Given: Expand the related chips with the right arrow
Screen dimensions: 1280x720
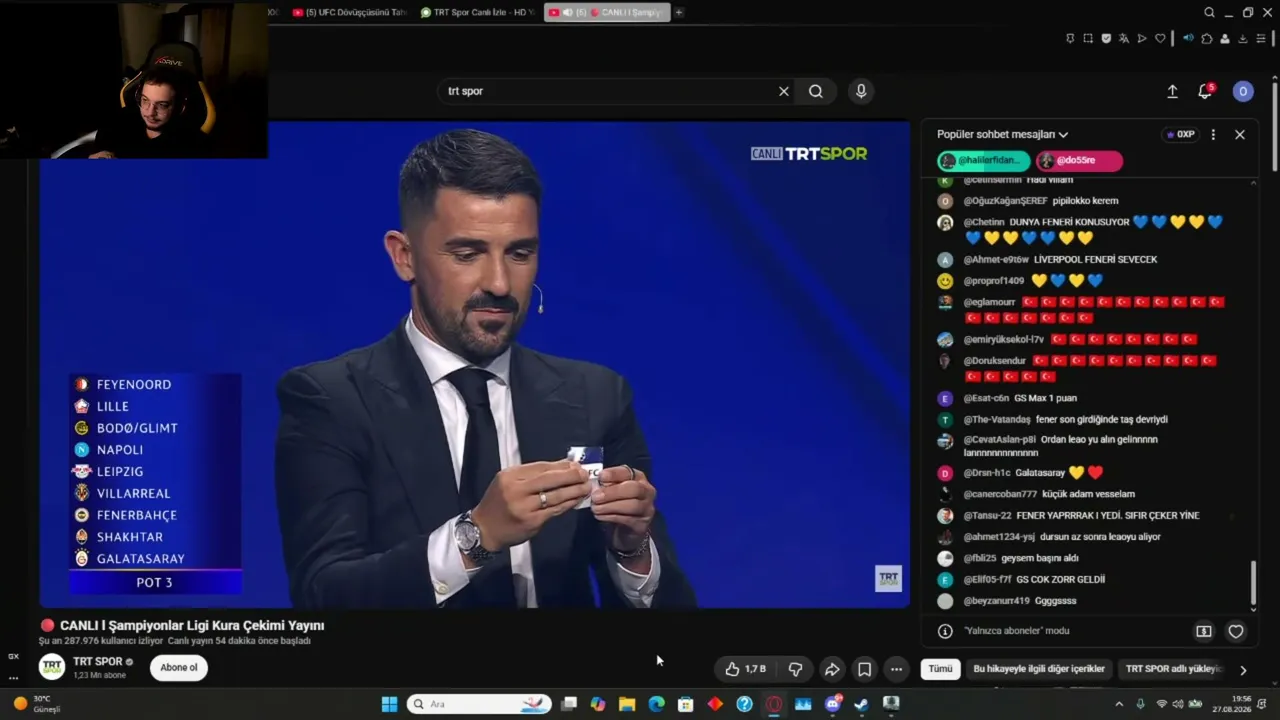Looking at the screenshot, I should point(1243,670).
